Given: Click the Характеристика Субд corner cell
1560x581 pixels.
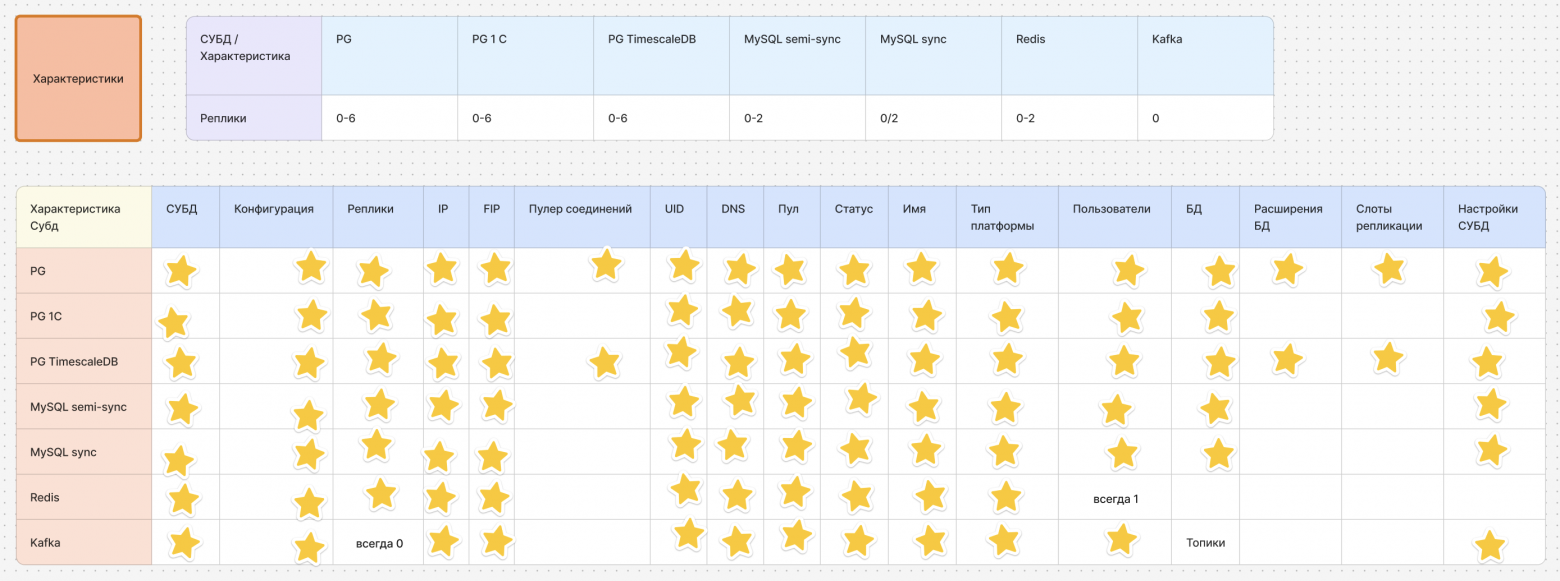Looking at the screenshot, I should click(x=84, y=217).
